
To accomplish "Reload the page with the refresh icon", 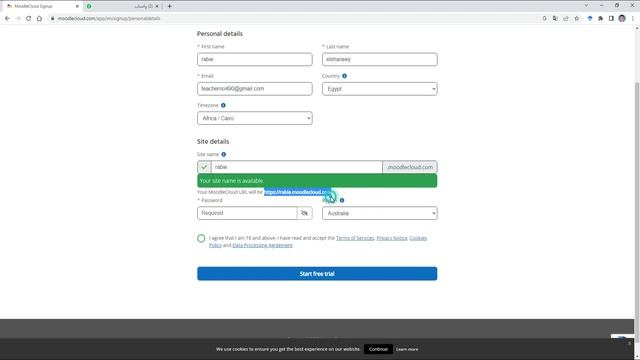I will click(29, 18).
